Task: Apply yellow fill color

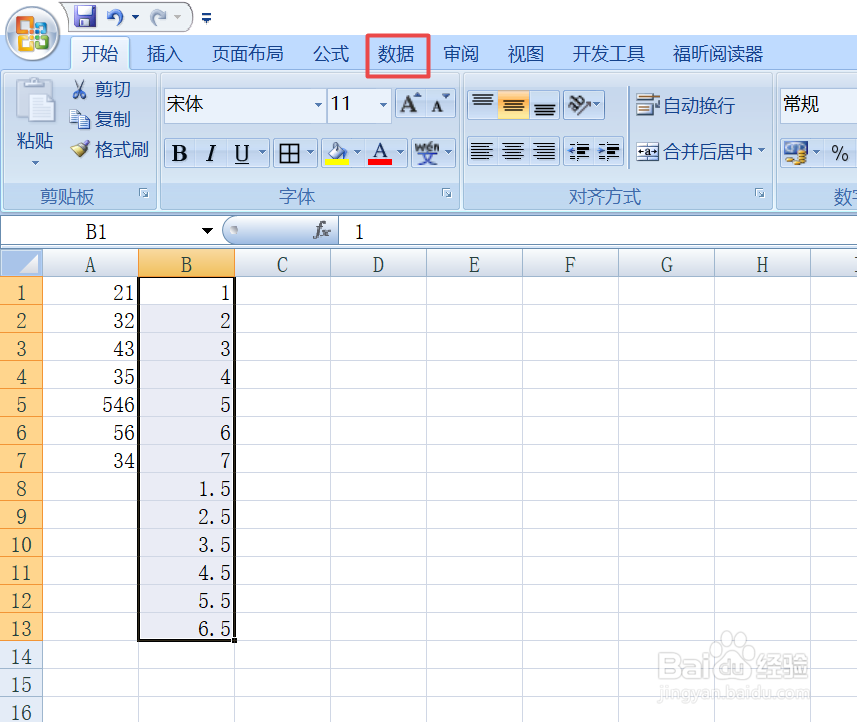Action: point(337,153)
